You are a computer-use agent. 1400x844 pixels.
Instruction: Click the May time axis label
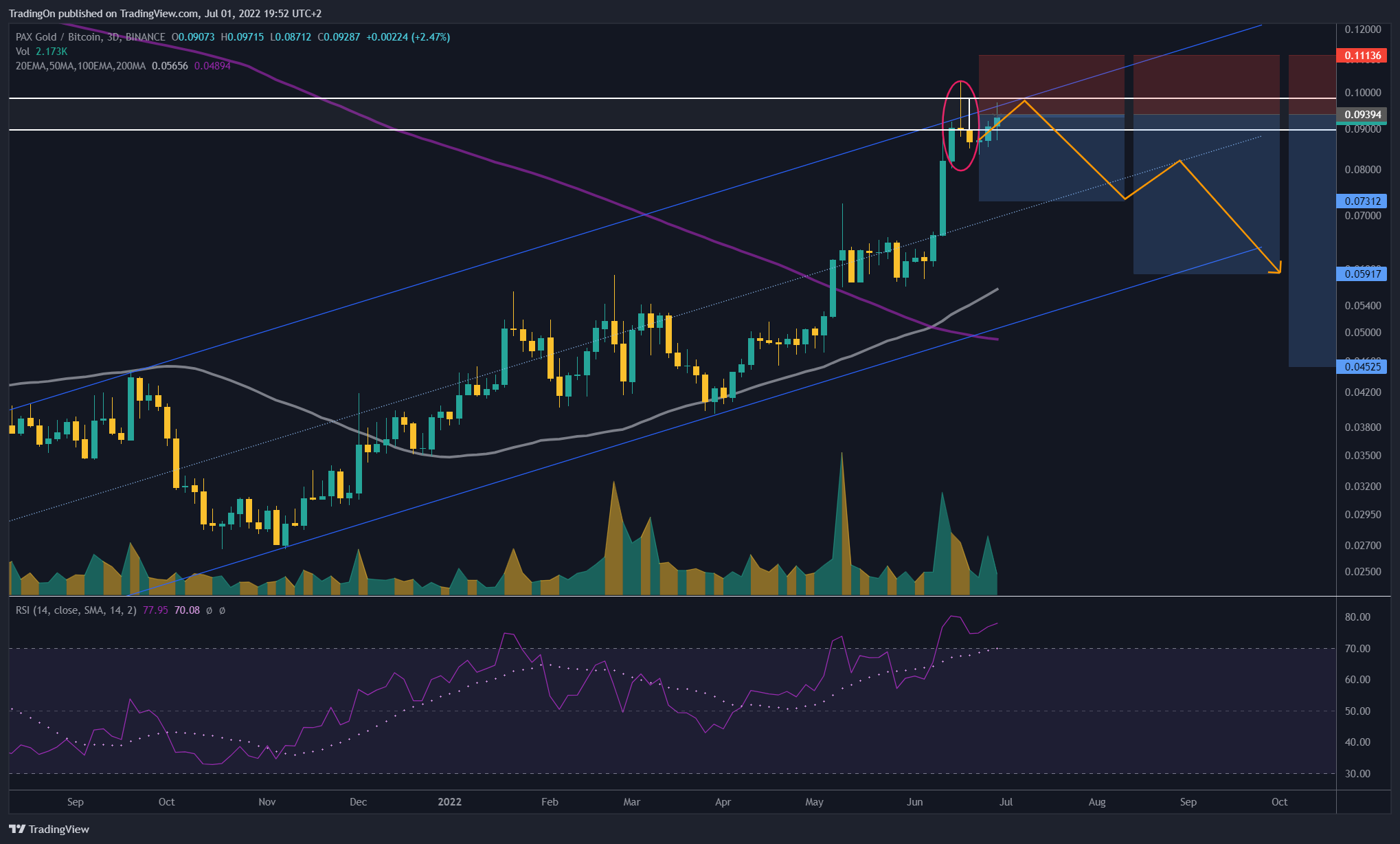click(x=814, y=802)
